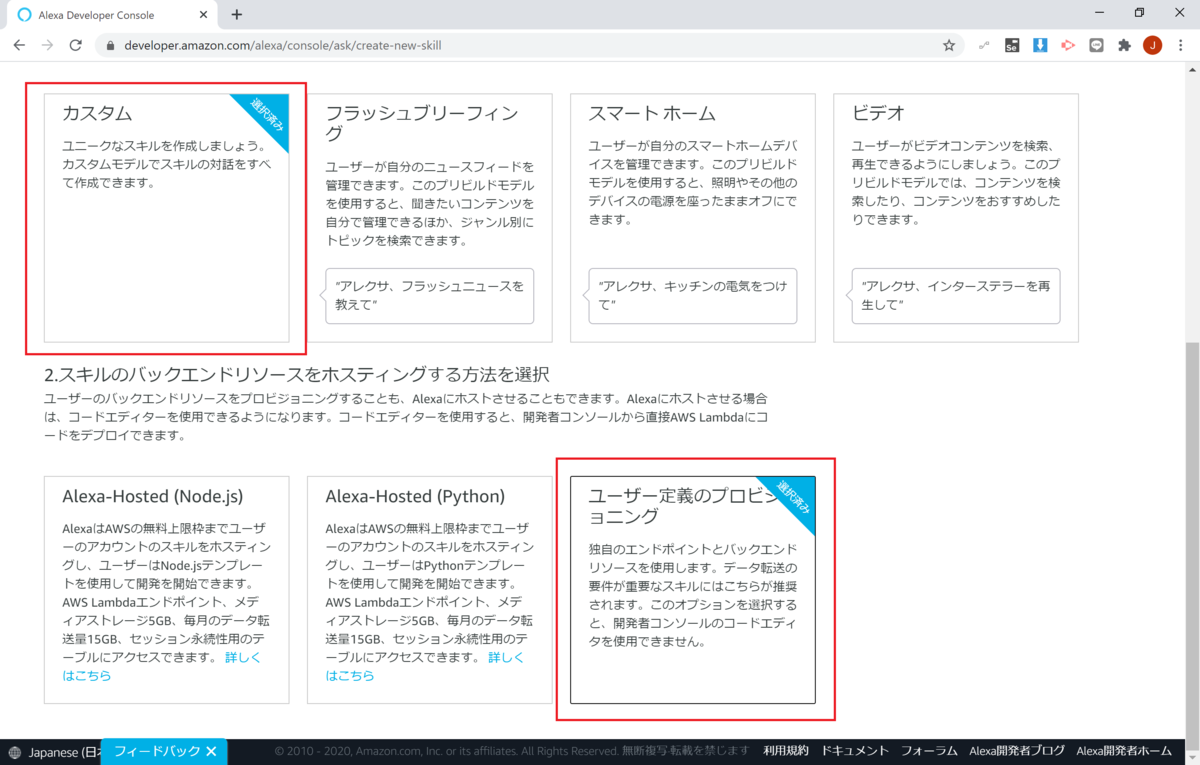
Task: Click the padlock icon in the address bar
Action: point(109,45)
